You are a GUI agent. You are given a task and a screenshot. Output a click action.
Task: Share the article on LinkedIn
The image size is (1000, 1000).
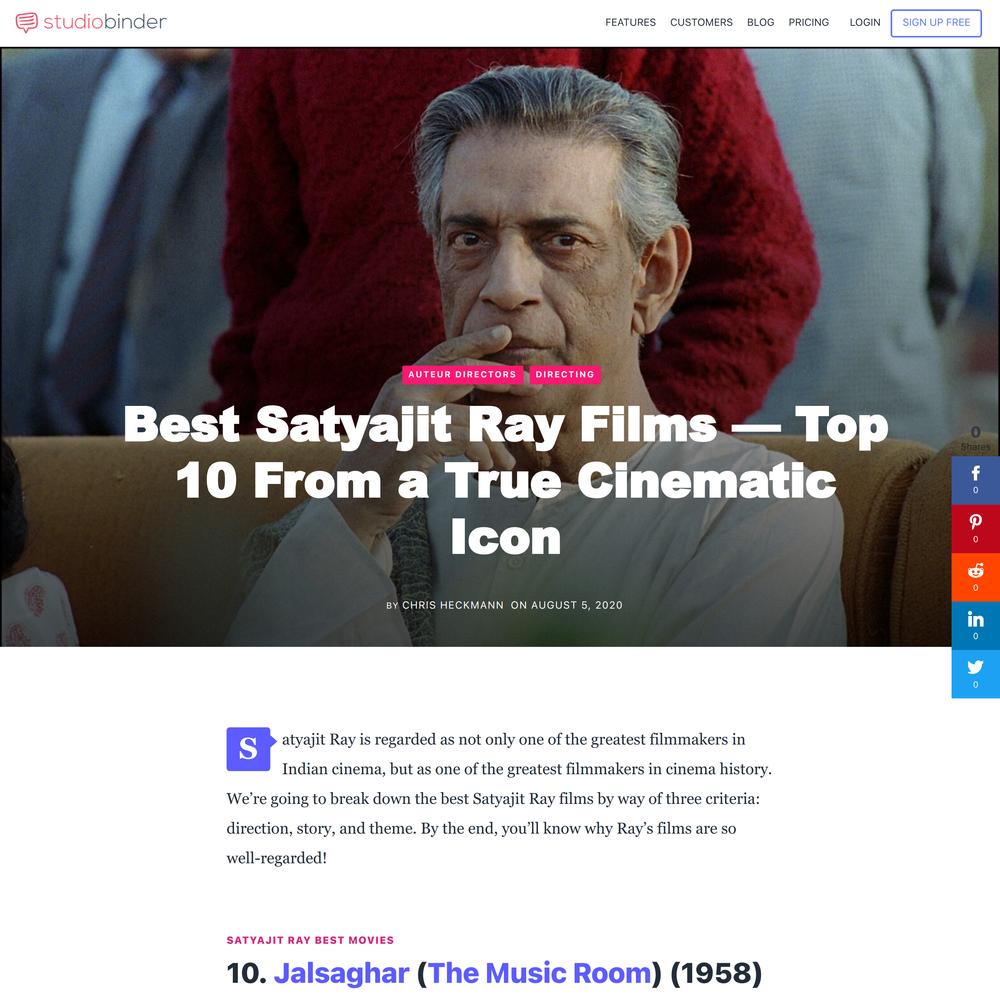point(975,626)
